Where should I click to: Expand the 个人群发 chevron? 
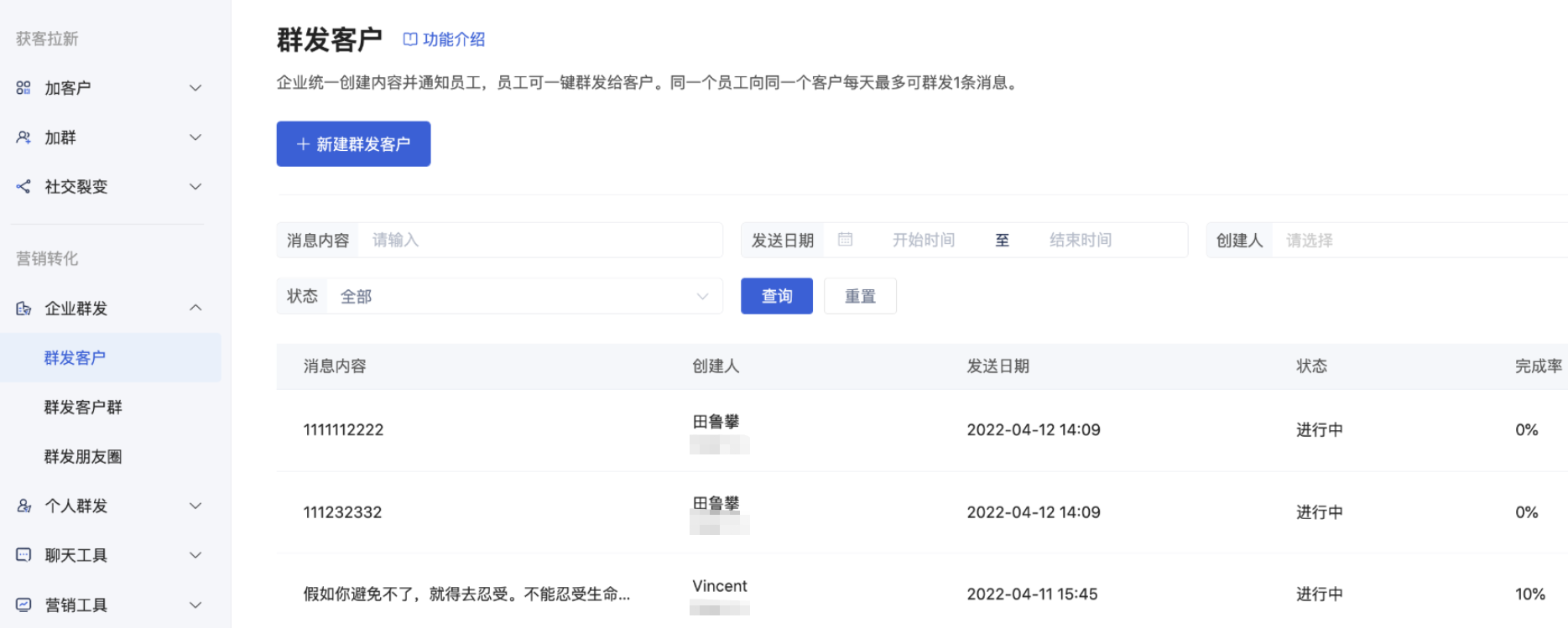[195, 506]
